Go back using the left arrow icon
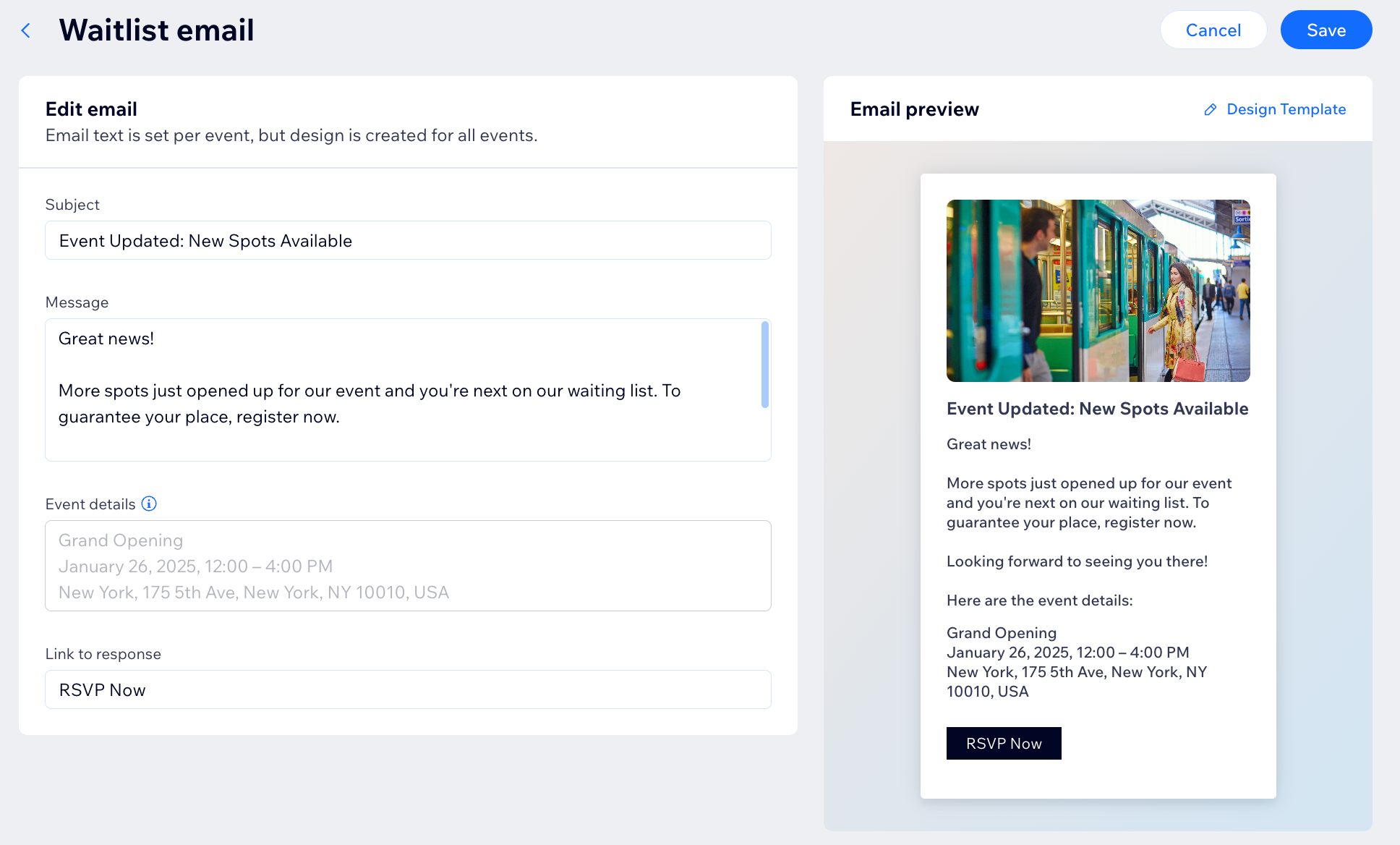 coord(26,30)
